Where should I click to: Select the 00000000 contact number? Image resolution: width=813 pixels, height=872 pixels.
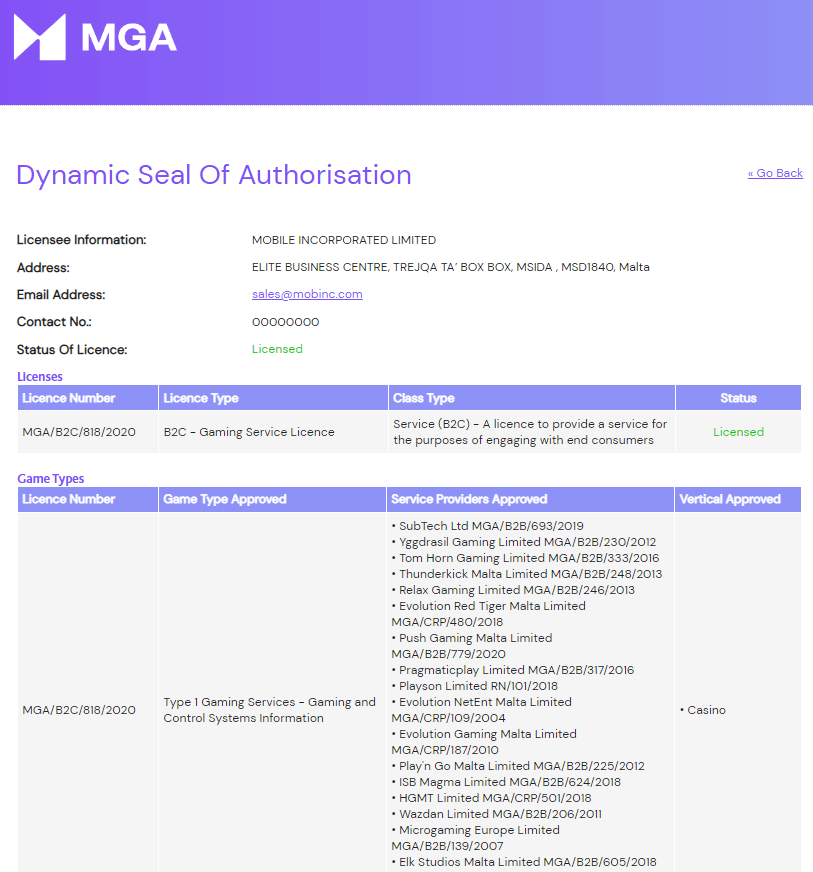pos(285,322)
